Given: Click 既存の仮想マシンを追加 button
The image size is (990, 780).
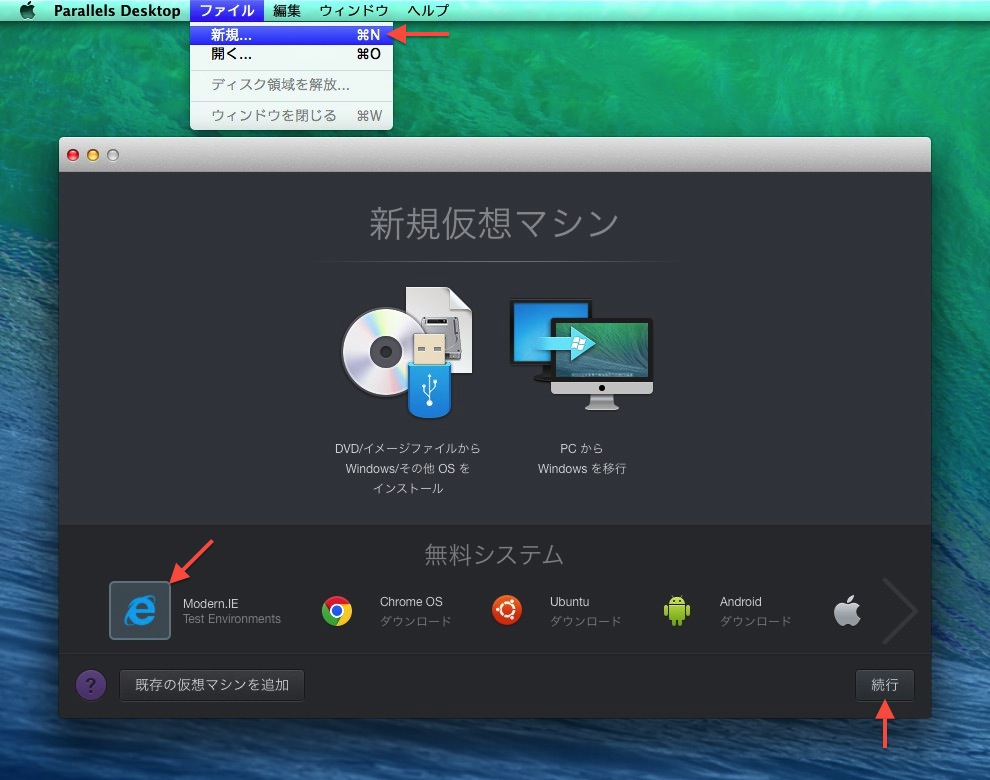Looking at the screenshot, I should (x=212, y=685).
